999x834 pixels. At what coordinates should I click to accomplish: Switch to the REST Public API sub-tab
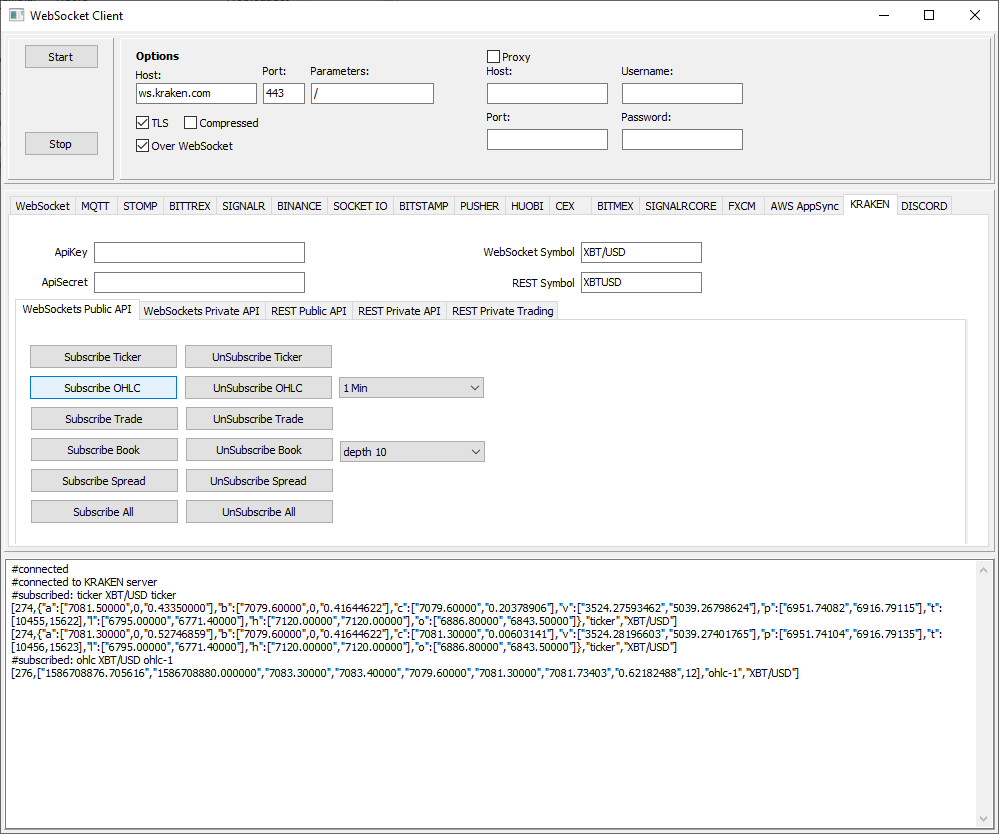(309, 311)
